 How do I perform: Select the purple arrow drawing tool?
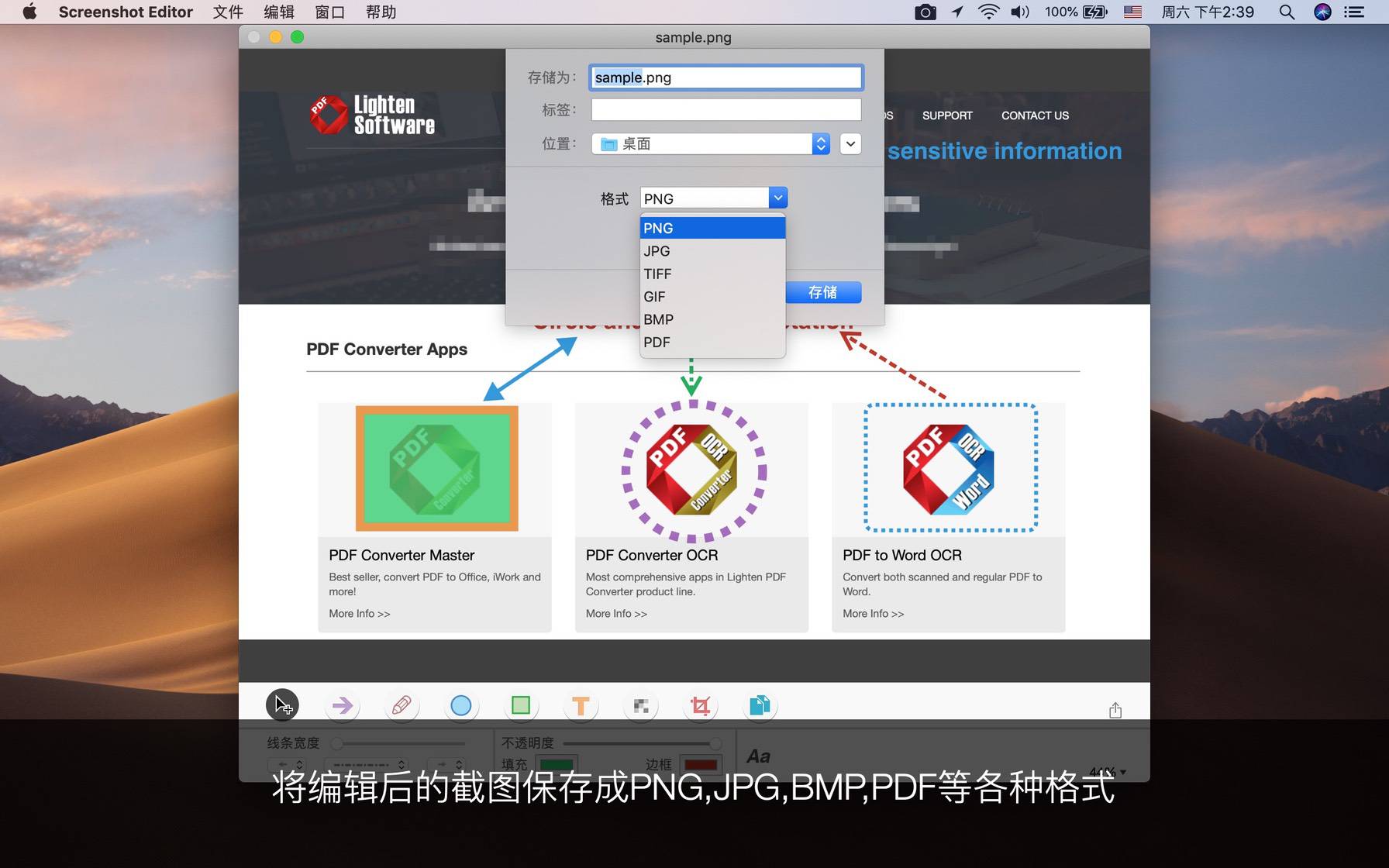pyautogui.click(x=342, y=705)
